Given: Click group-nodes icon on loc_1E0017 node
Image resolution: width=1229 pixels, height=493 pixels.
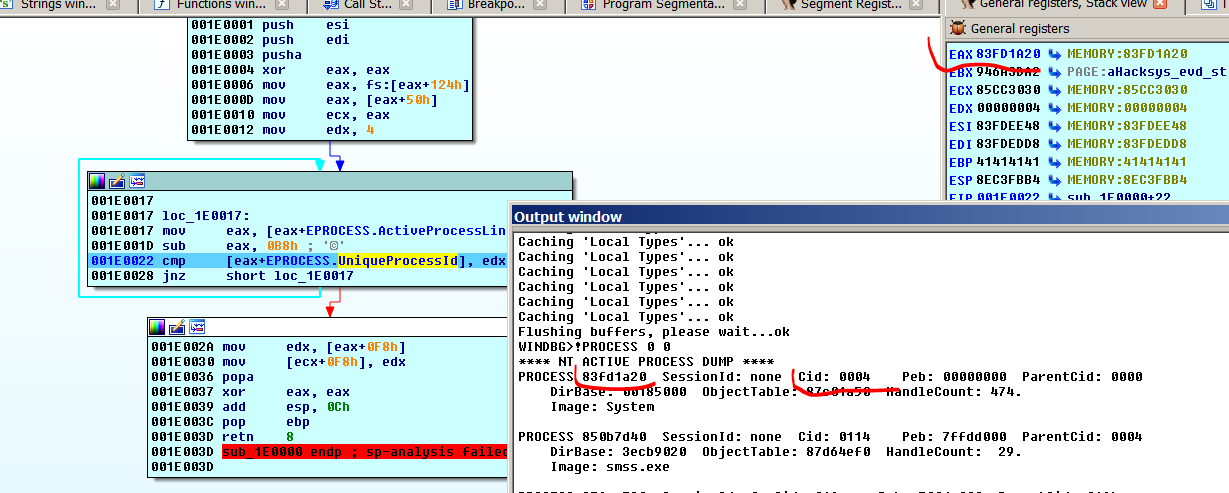Looking at the screenshot, I should tap(137, 181).
